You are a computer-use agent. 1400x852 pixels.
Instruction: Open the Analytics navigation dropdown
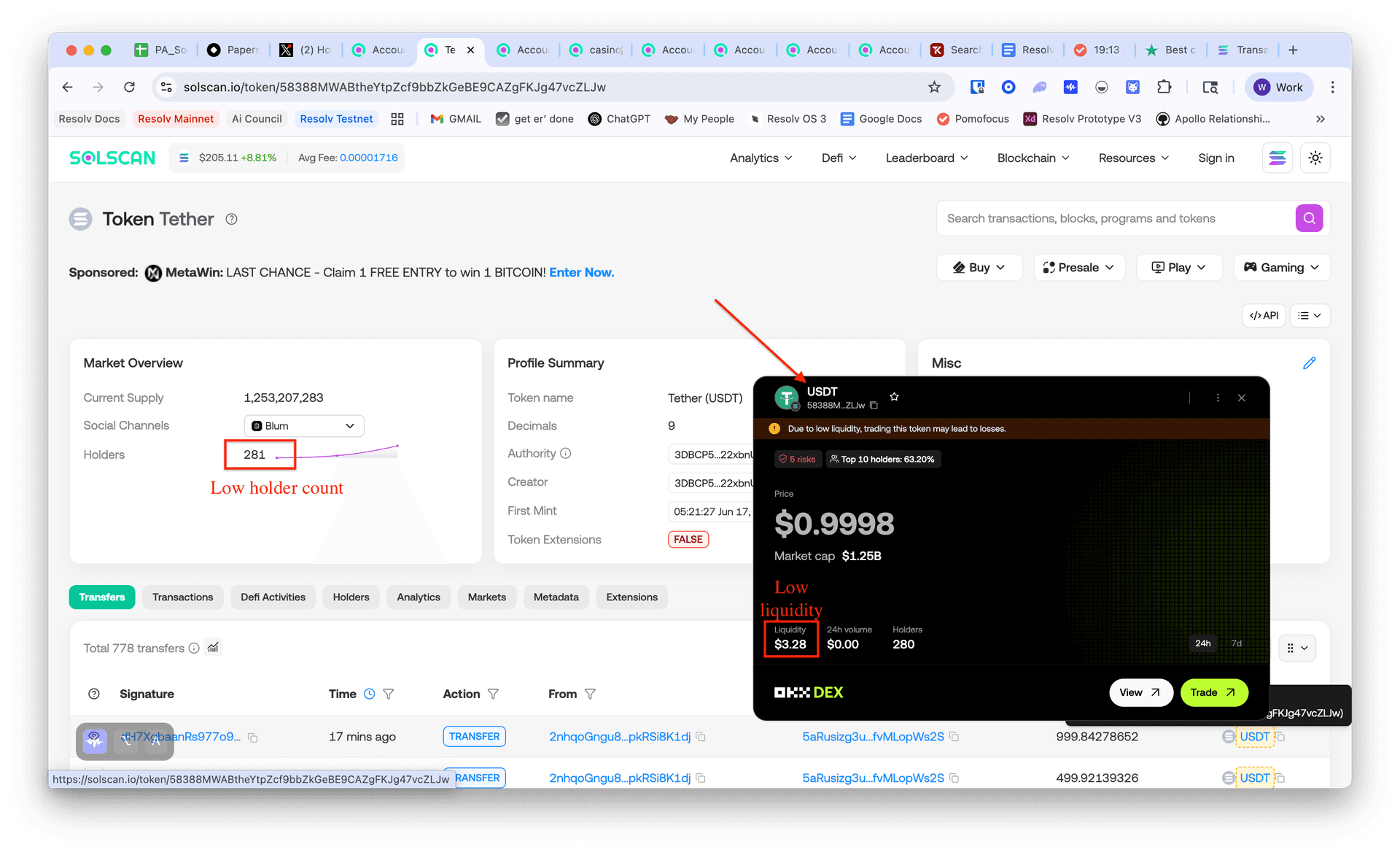pos(761,158)
